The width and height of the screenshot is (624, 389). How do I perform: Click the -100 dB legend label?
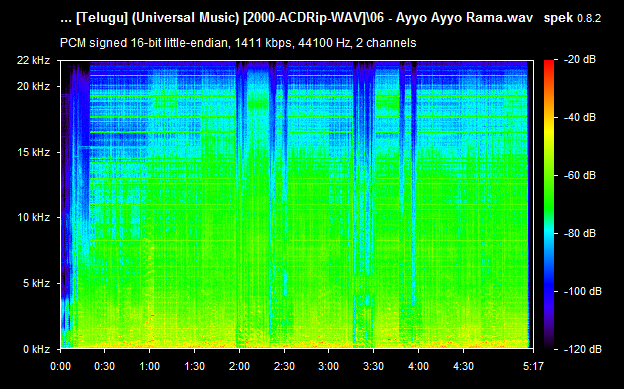tap(582, 291)
